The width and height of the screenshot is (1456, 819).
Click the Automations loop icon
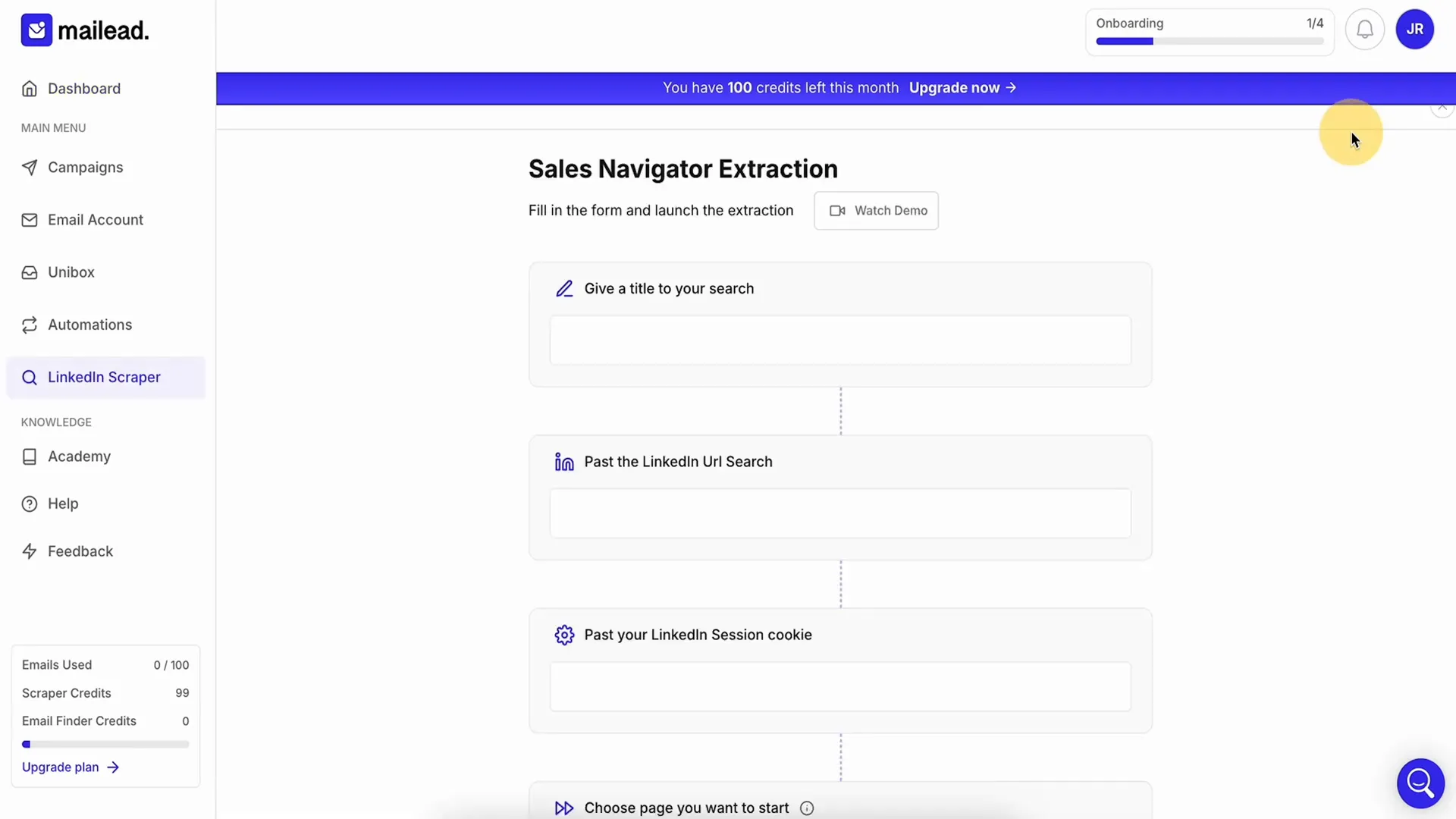coord(30,325)
